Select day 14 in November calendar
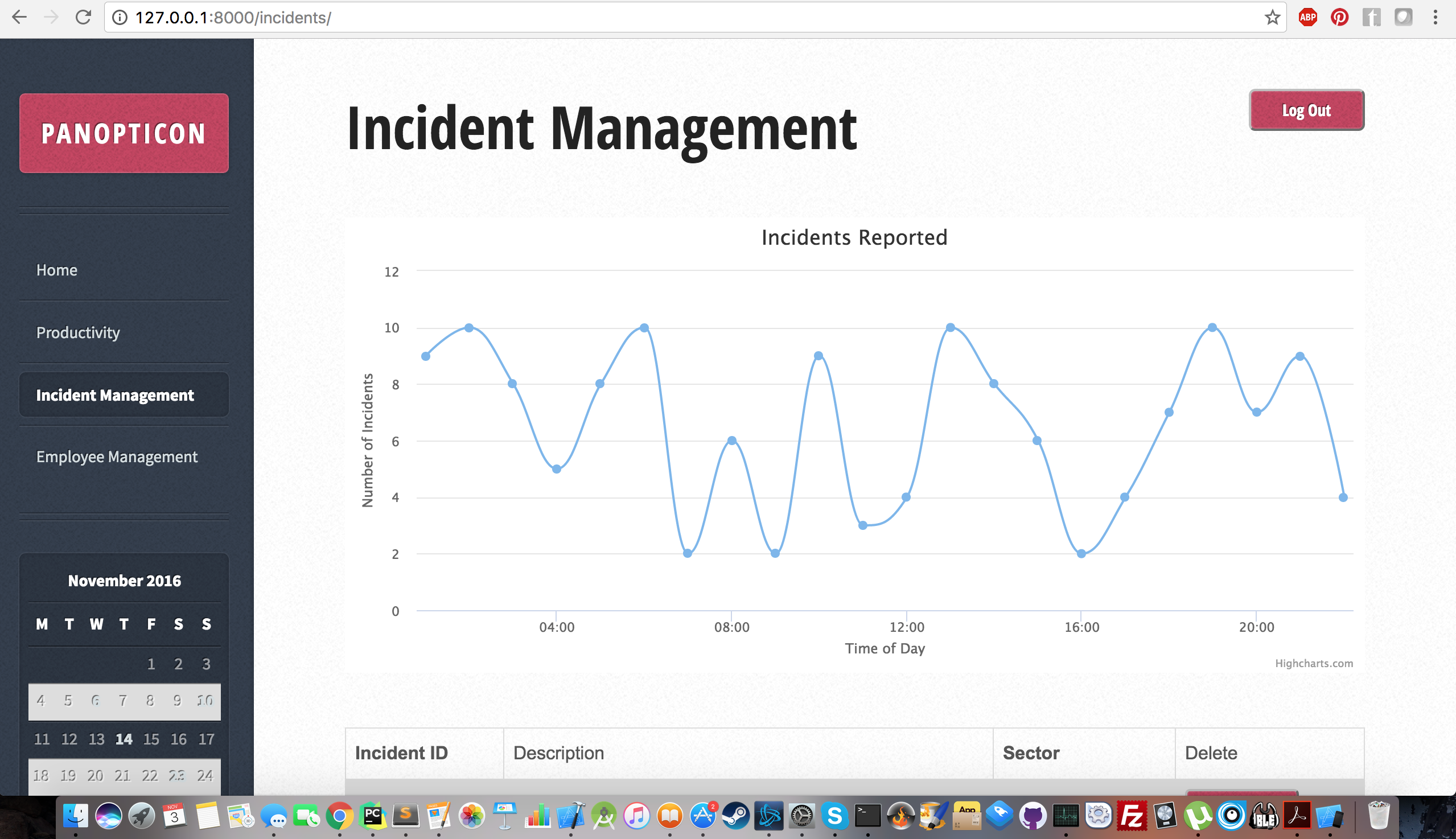 124,739
